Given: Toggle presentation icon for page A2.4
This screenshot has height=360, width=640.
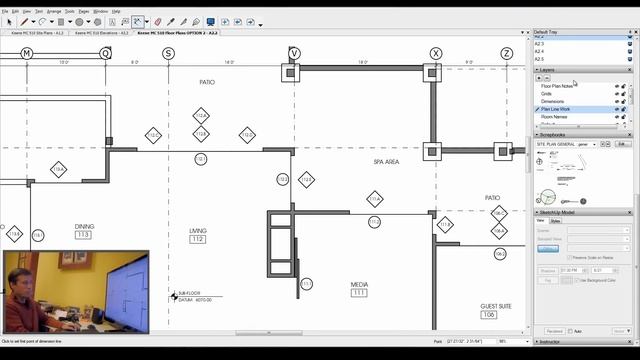Looking at the screenshot, I should 630,51.
